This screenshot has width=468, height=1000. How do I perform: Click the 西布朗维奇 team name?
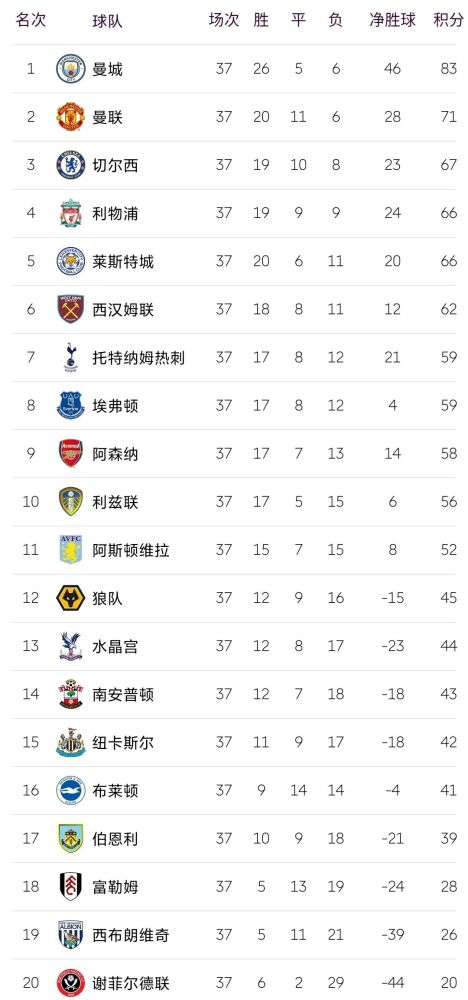pyautogui.click(x=131, y=936)
